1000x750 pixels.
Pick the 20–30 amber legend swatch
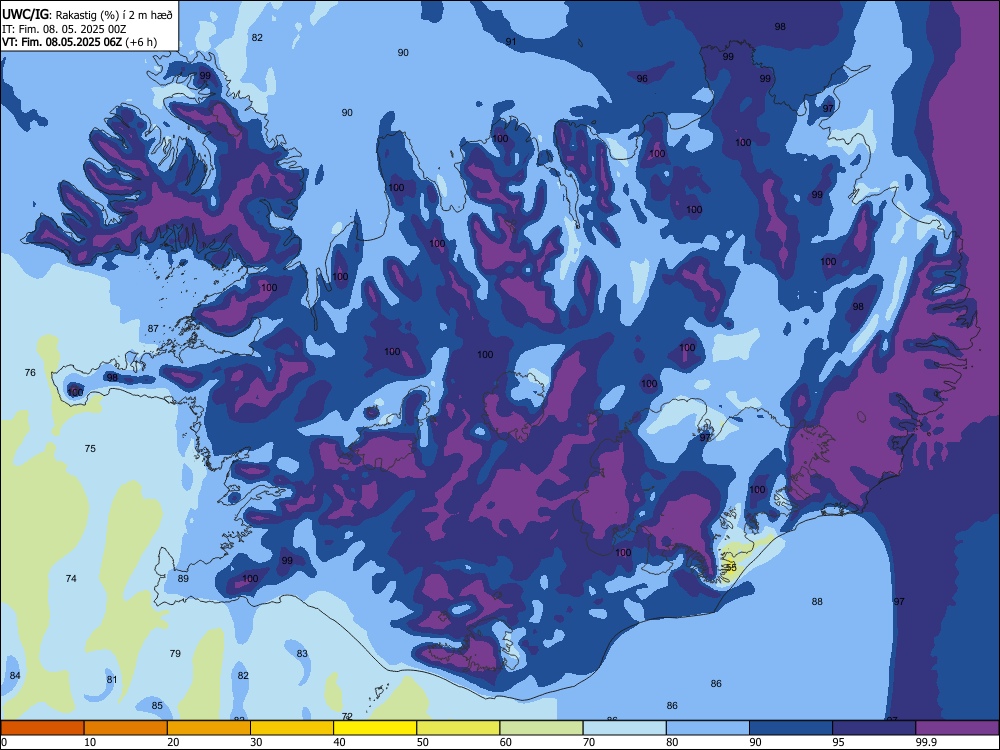click(x=209, y=728)
